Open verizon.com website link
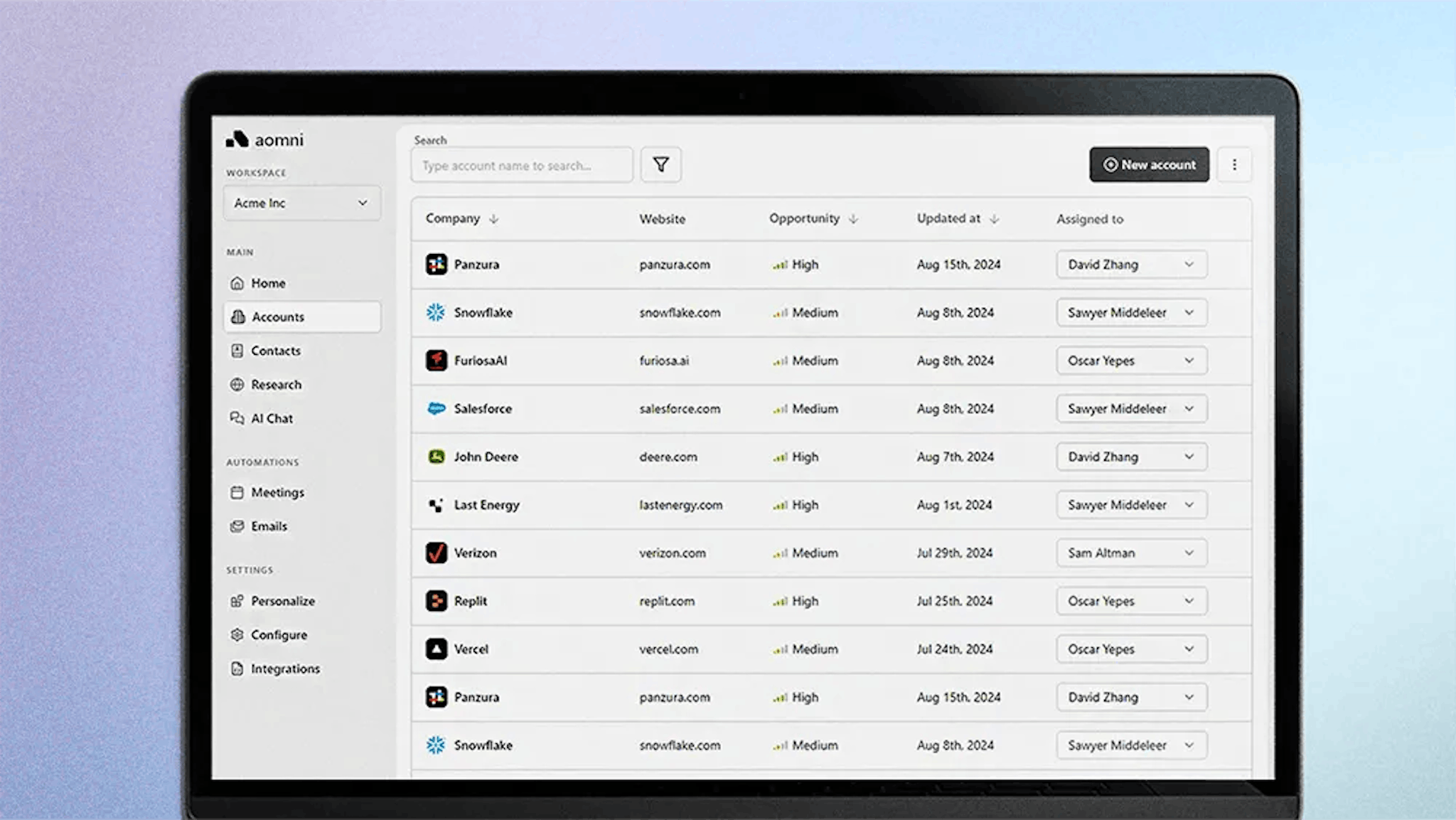Image resolution: width=1456 pixels, height=820 pixels. tap(672, 553)
